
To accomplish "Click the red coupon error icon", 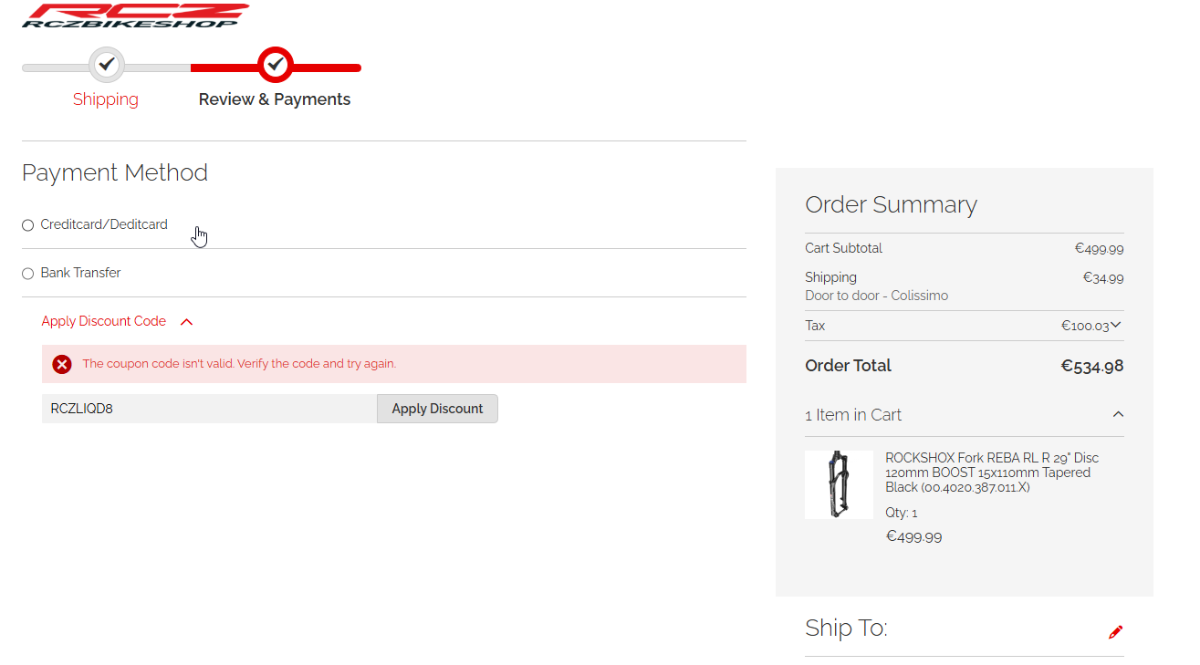I will [x=62, y=364].
